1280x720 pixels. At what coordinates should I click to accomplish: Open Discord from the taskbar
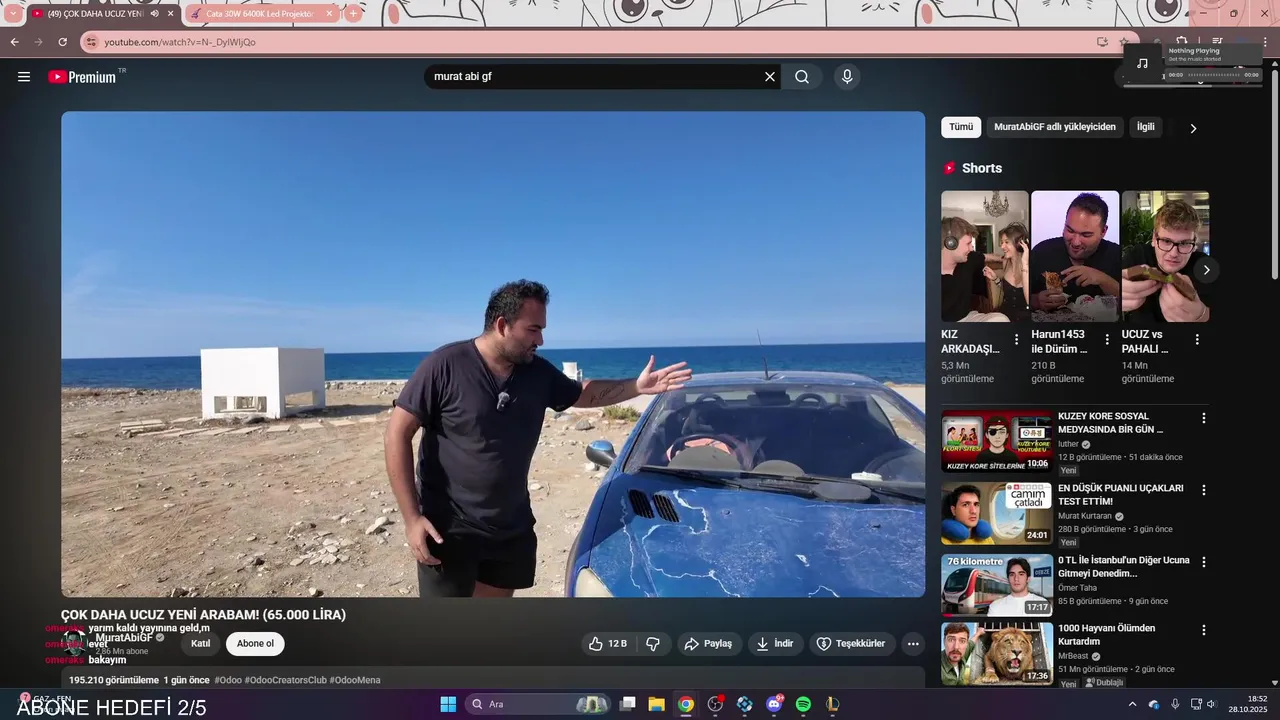click(x=774, y=704)
